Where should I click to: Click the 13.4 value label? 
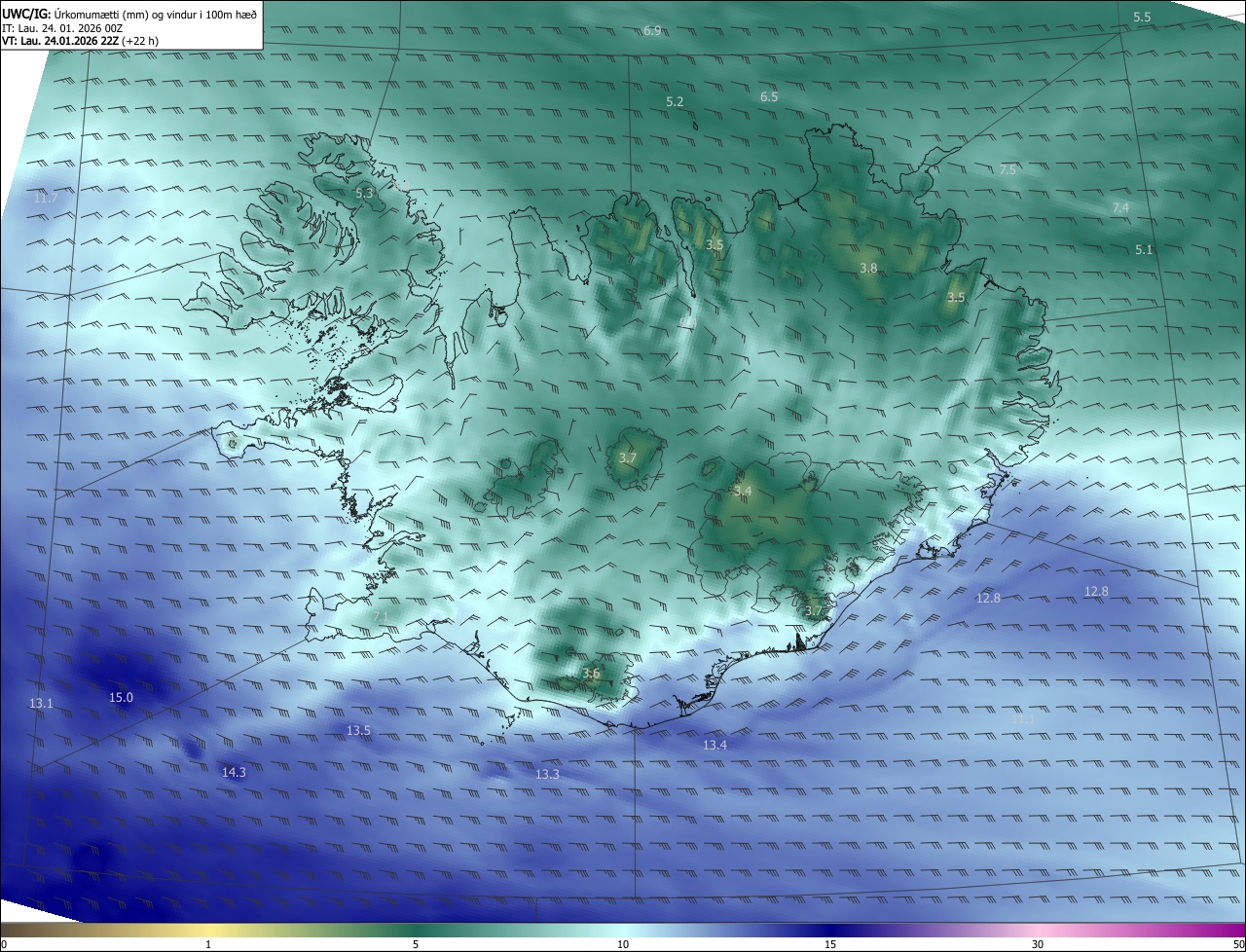[x=715, y=745]
